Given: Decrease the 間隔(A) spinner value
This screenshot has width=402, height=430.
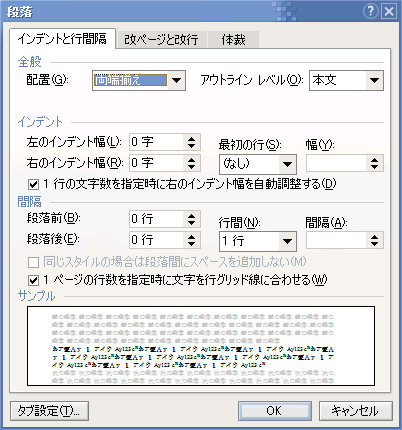Looking at the screenshot, I should point(374,244).
